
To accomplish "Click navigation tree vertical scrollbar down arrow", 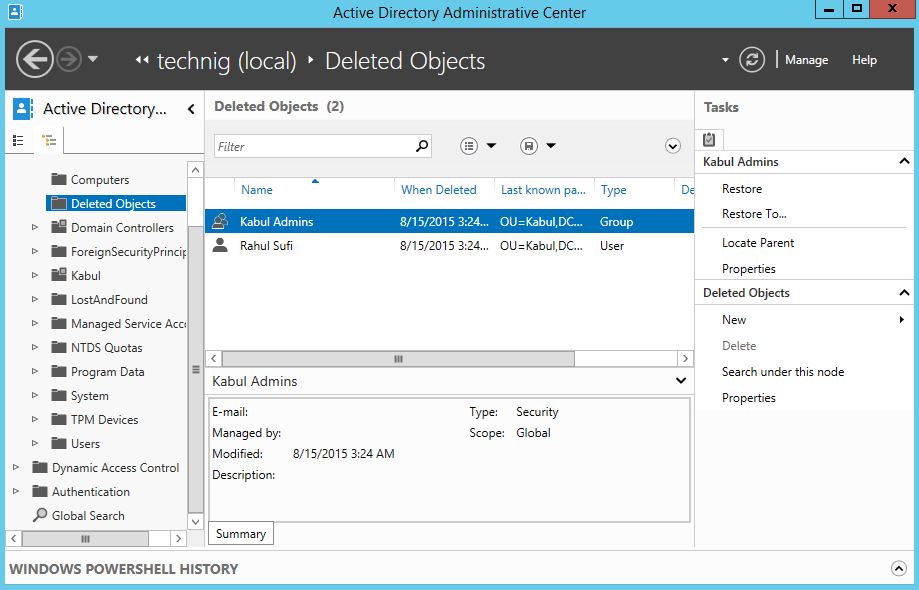I will click(195, 521).
